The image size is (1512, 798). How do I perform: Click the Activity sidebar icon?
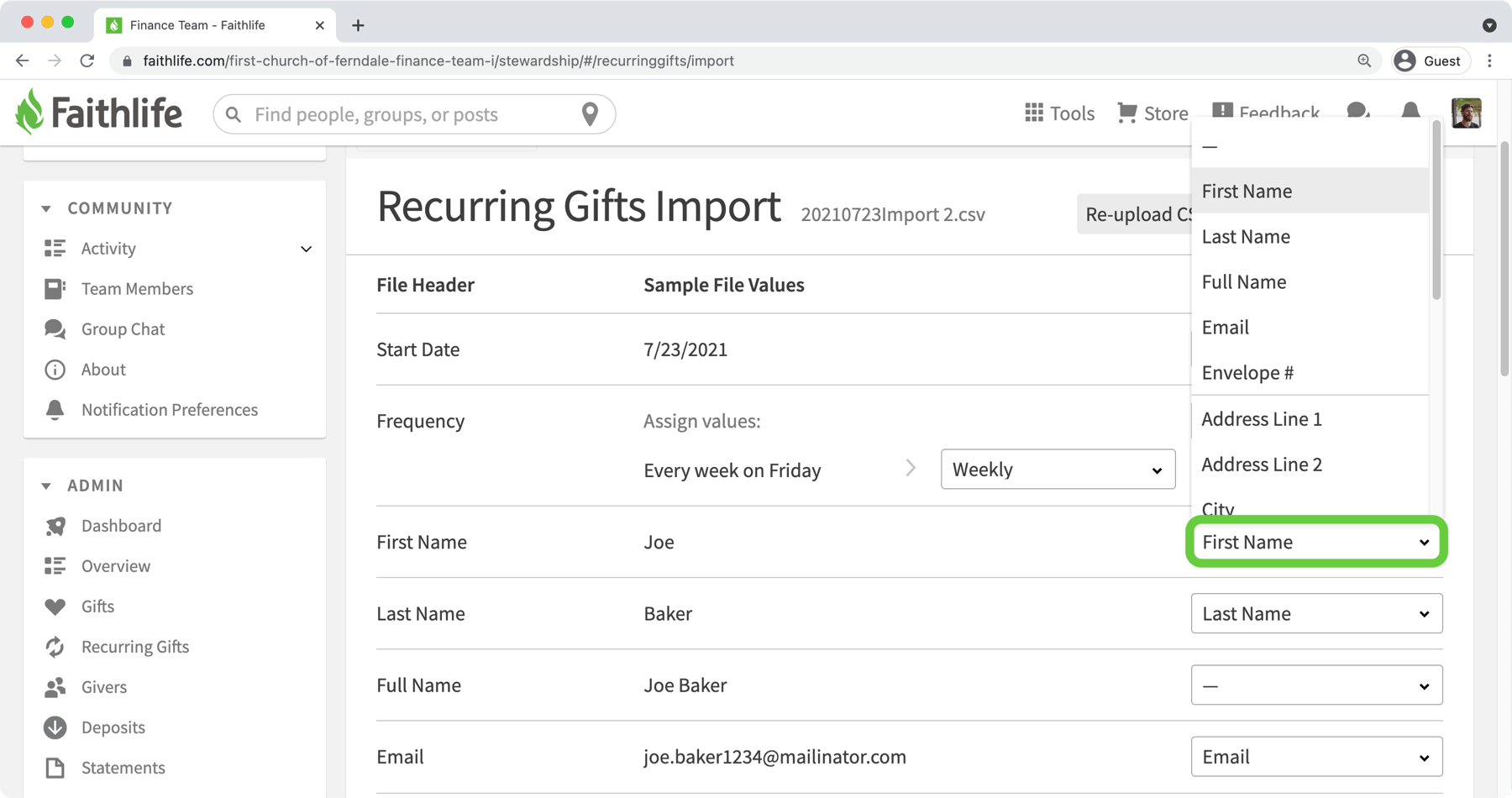(55, 249)
